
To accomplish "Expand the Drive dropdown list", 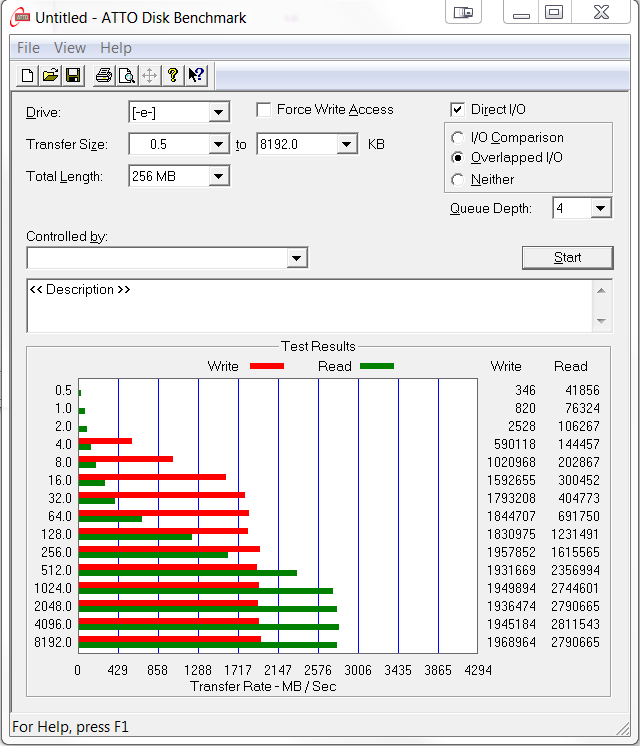I will click(x=219, y=113).
